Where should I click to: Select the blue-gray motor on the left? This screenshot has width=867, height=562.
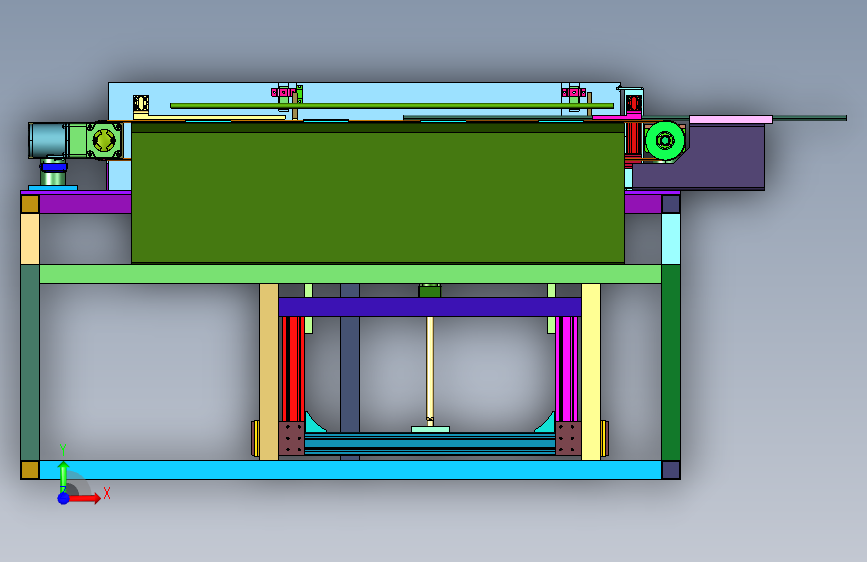click(x=49, y=140)
